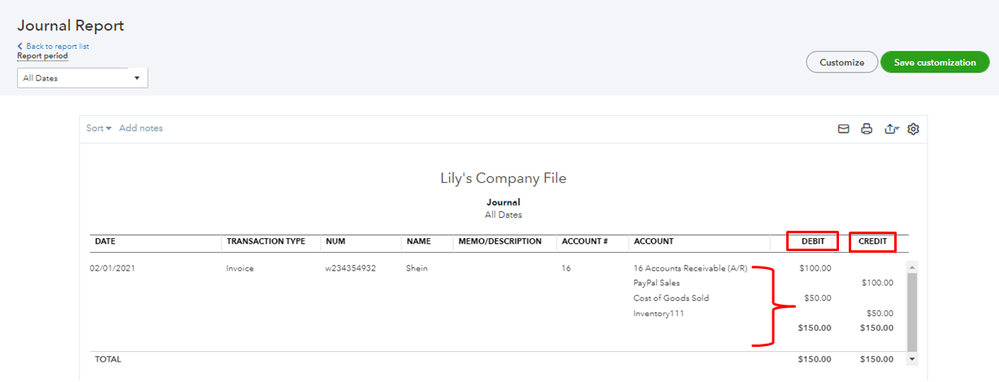Viewport: 999px width, 382px height.
Task: Click the $50.00 Inventory111 credit amount
Action: click(x=879, y=313)
